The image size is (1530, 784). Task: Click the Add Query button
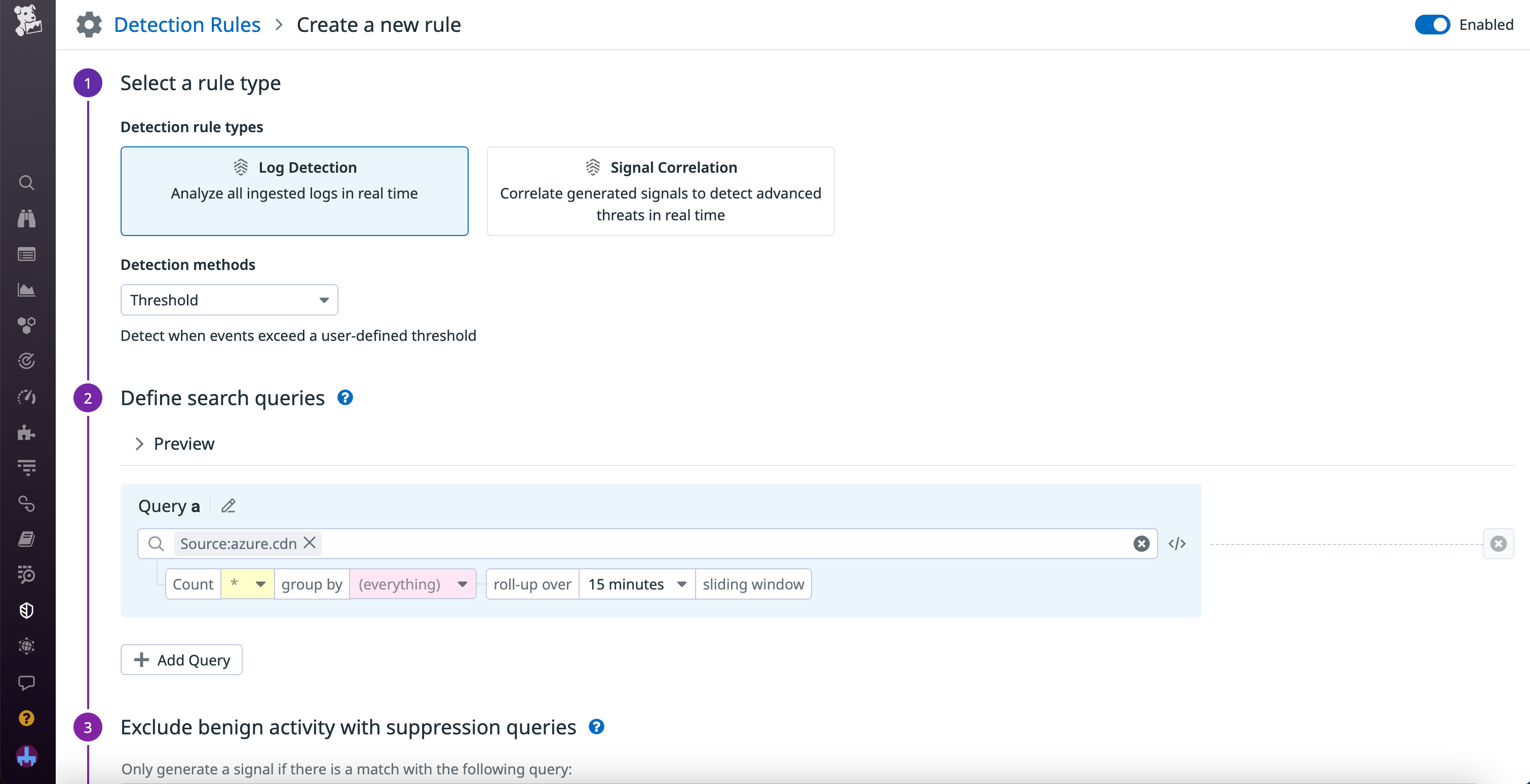181,659
